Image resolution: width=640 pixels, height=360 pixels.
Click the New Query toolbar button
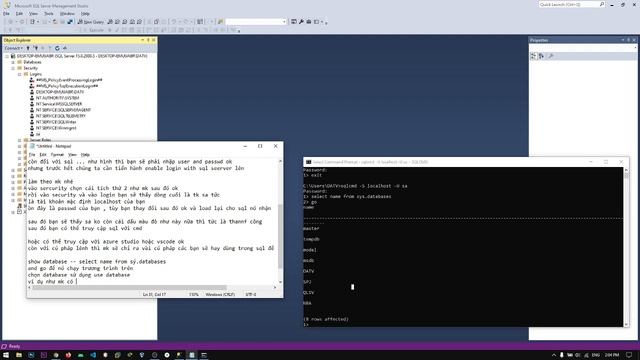coord(91,22)
